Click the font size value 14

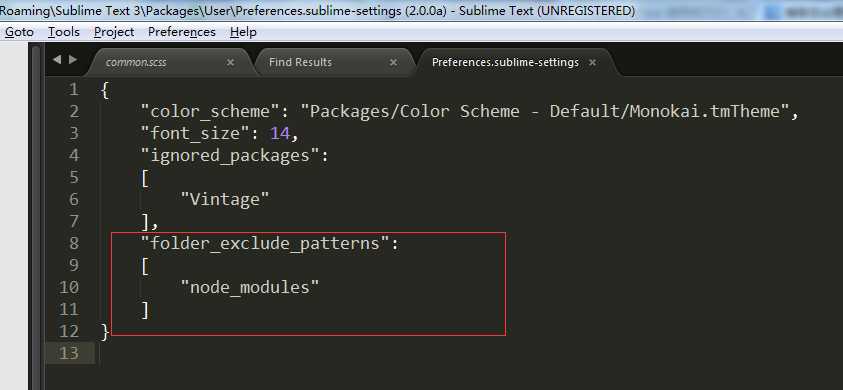[x=280, y=133]
